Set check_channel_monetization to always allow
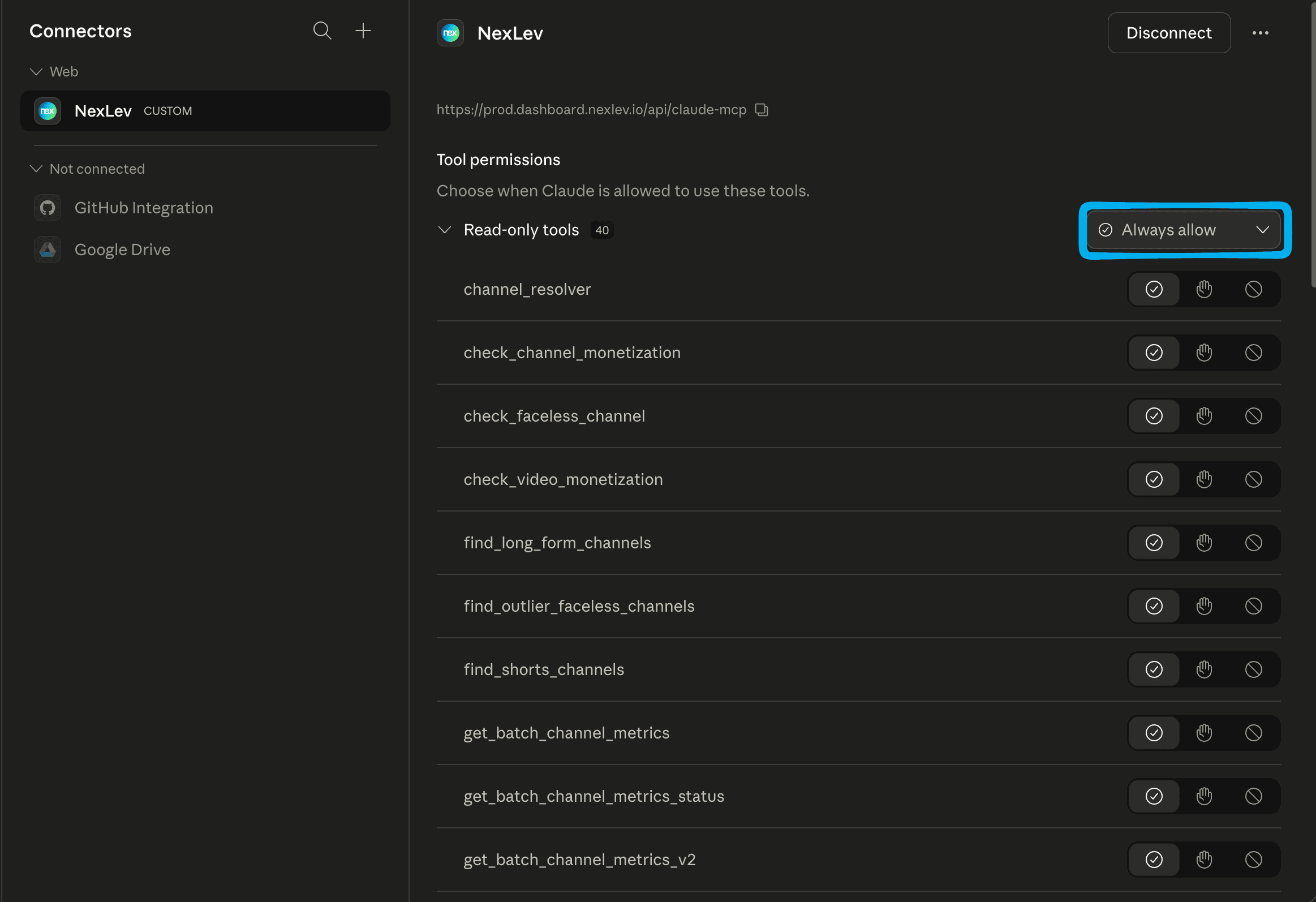This screenshot has width=1316, height=902. point(1154,353)
